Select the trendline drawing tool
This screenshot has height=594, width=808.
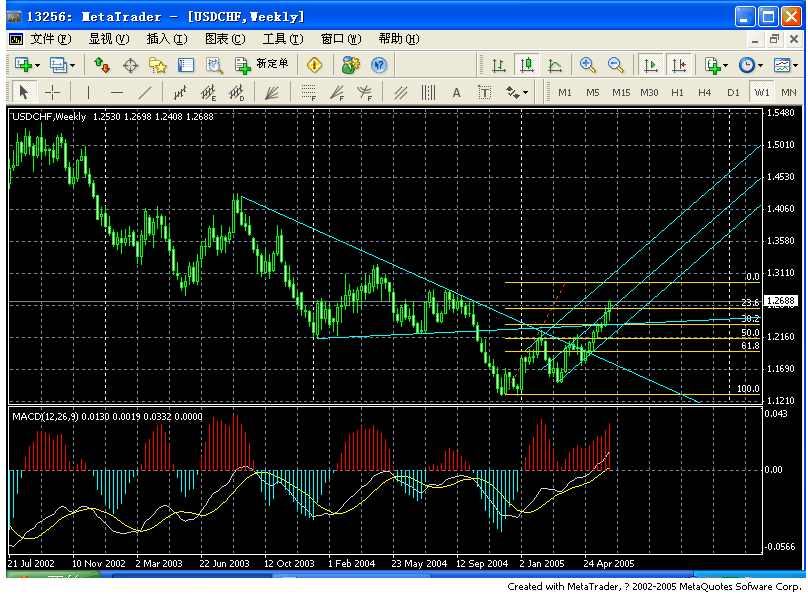pos(145,93)
